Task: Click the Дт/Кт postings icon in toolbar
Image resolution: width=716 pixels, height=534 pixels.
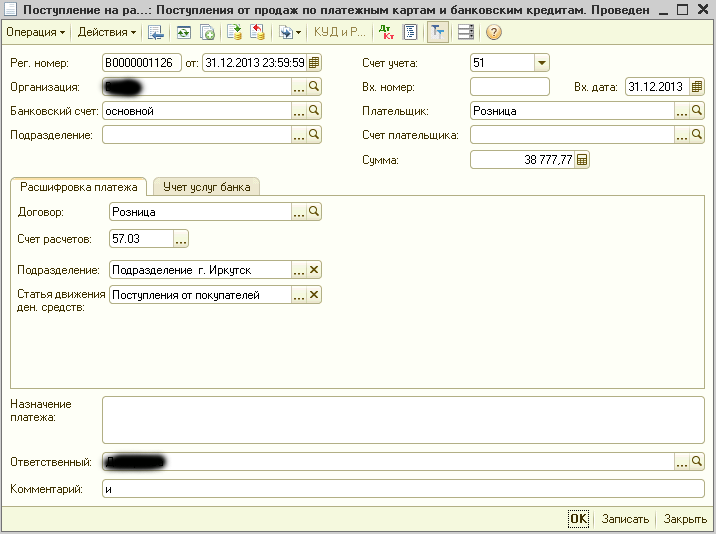Action: click(x=387, y=32)
